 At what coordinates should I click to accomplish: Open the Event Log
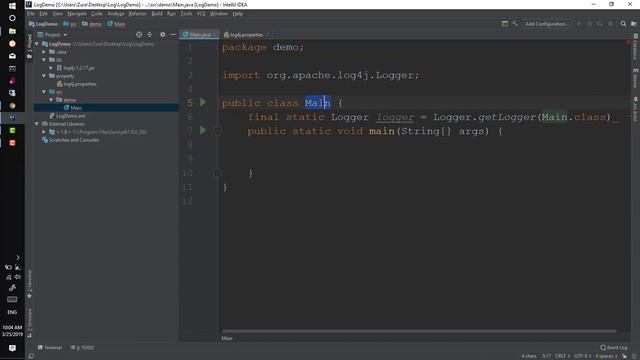coord(613,348)
